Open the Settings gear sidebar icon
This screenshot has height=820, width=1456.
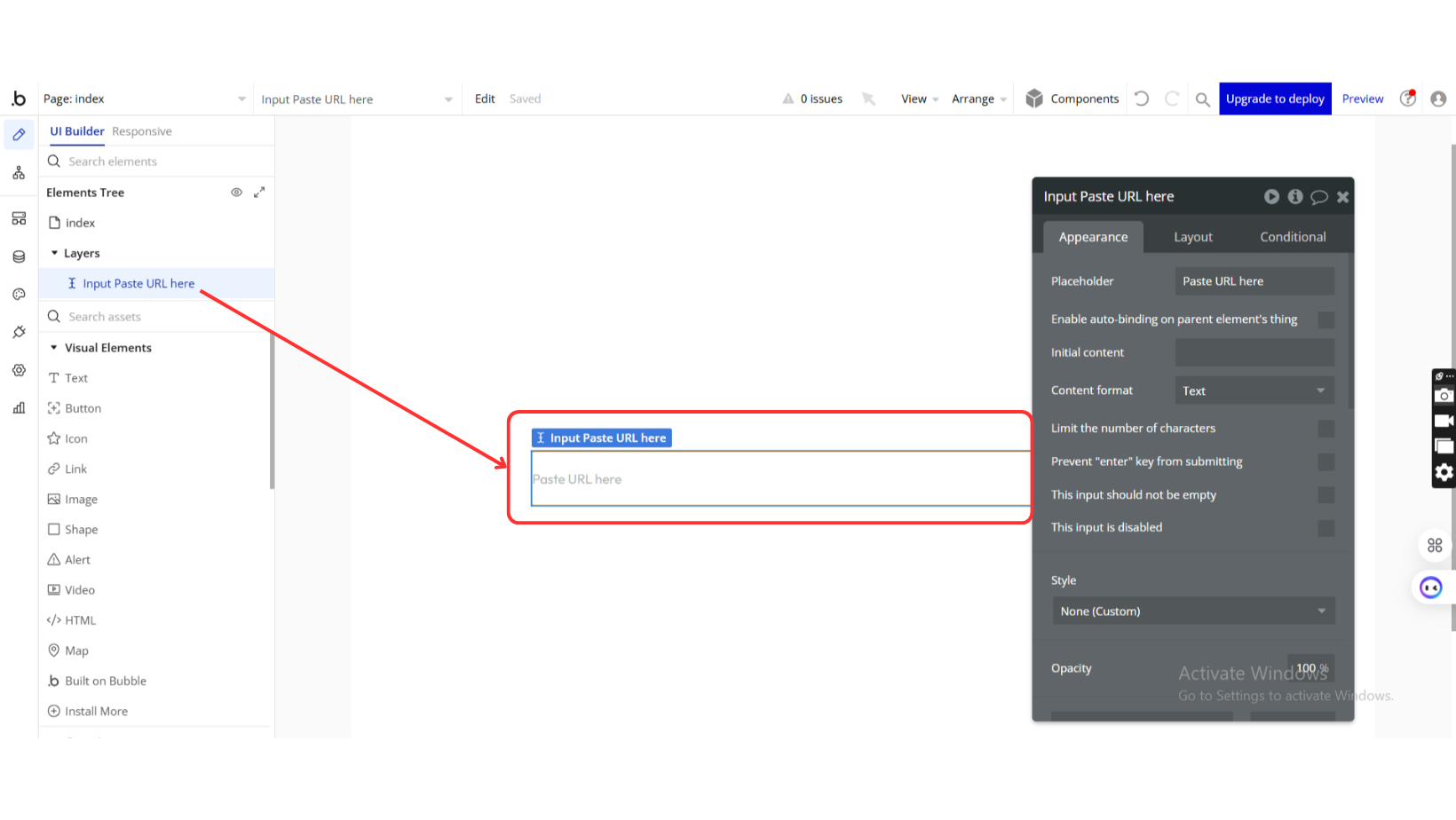tap(19, 370)
